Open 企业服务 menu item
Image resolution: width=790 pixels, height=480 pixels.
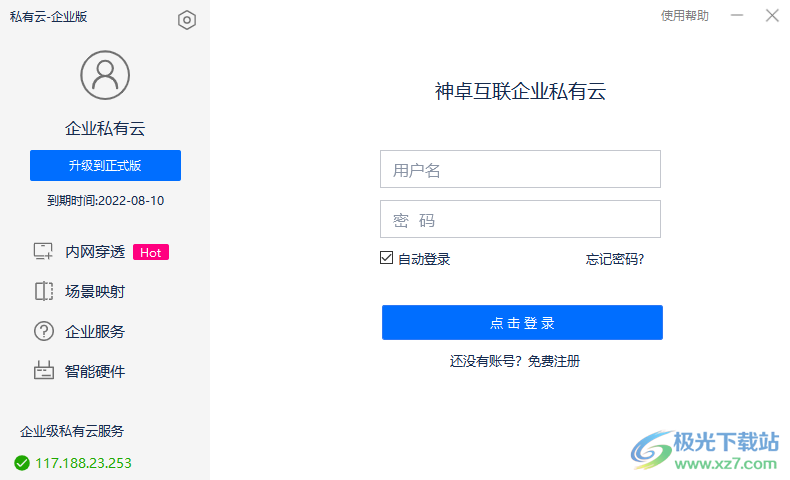[95, 331]
